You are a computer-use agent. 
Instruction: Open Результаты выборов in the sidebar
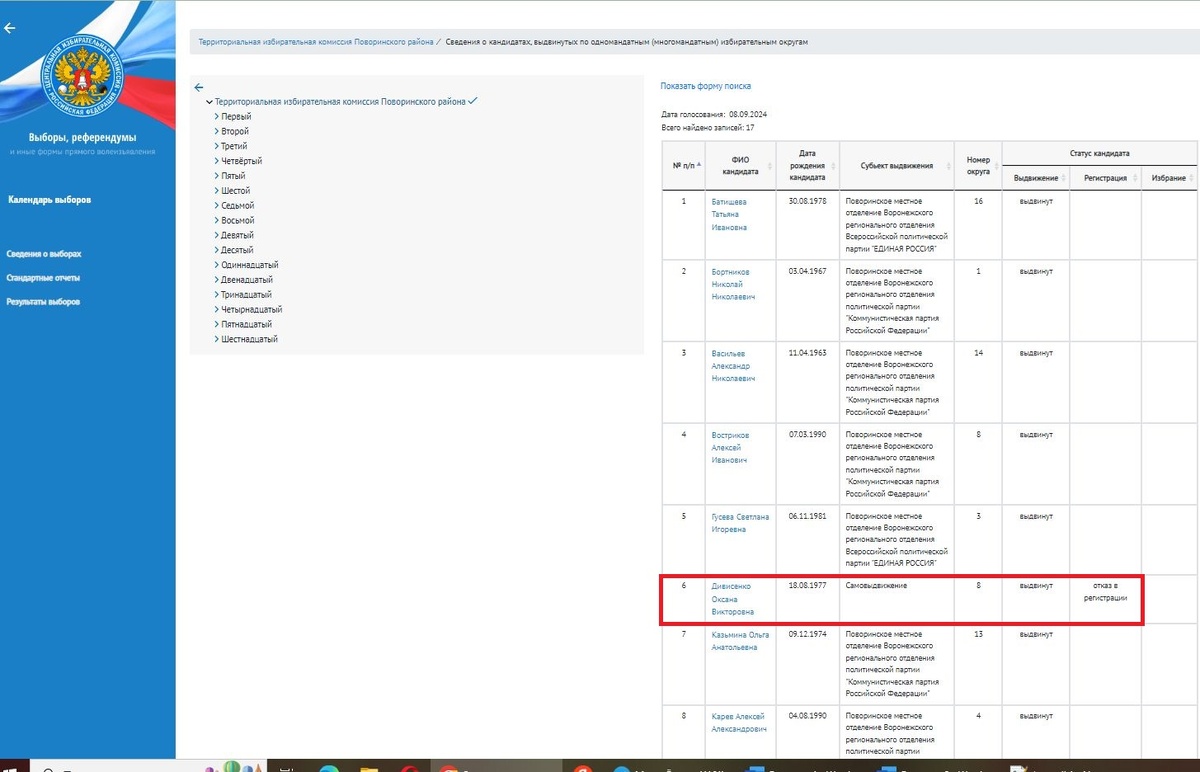click(x=43, y=302)
